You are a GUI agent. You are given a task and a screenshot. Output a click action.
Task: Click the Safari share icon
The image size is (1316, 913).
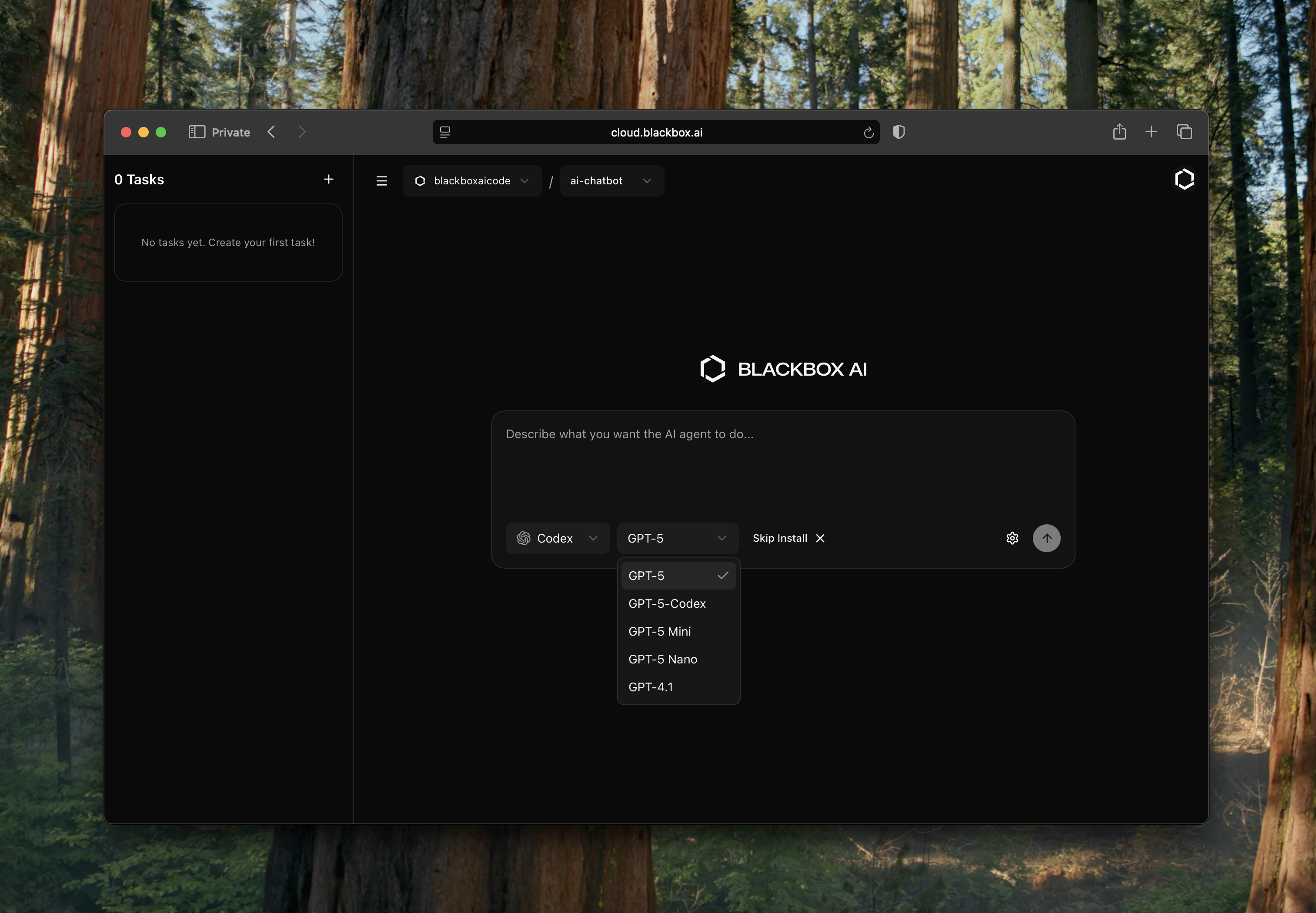pyautogui.click(x=1119, y=132)
